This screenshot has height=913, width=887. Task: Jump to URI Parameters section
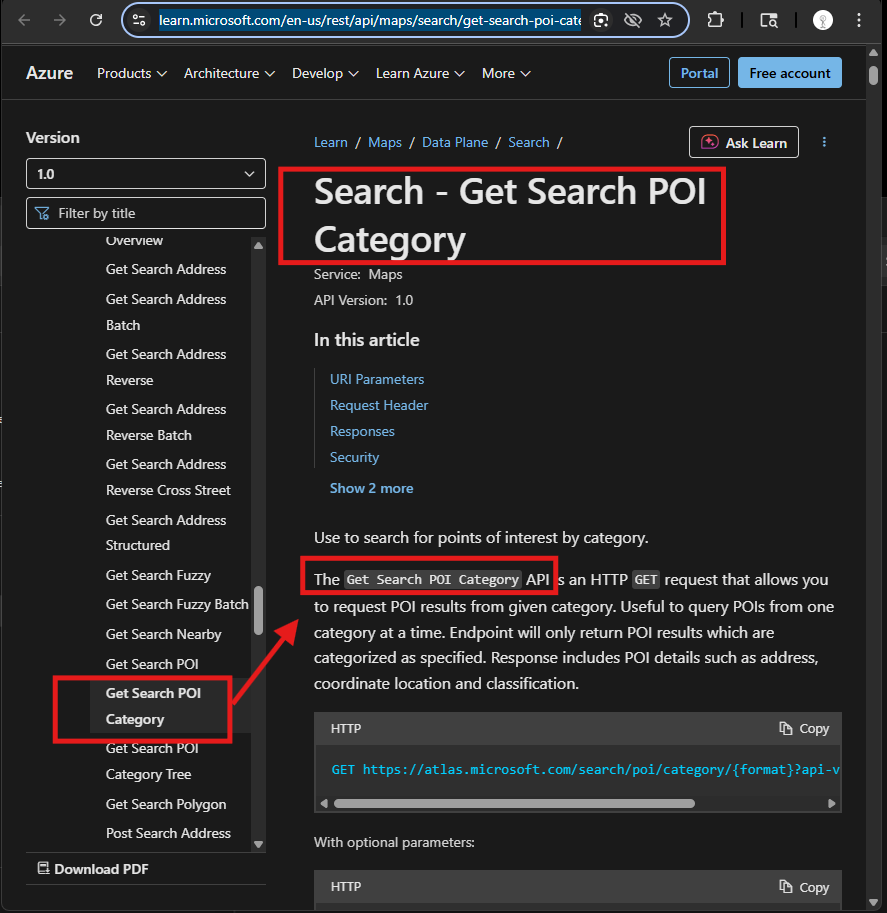tap(377, 379)
